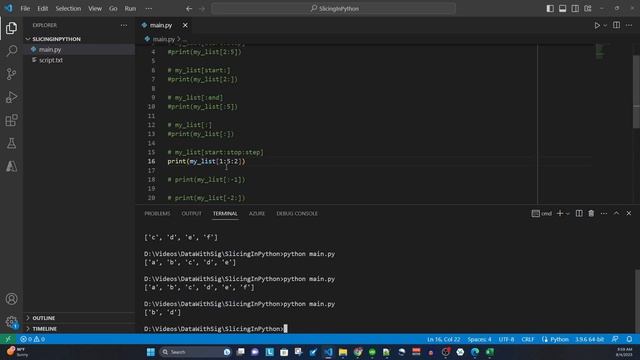640x360 pixels.
Task: Open the Azure view in activity bar
Action: point(11,166)
